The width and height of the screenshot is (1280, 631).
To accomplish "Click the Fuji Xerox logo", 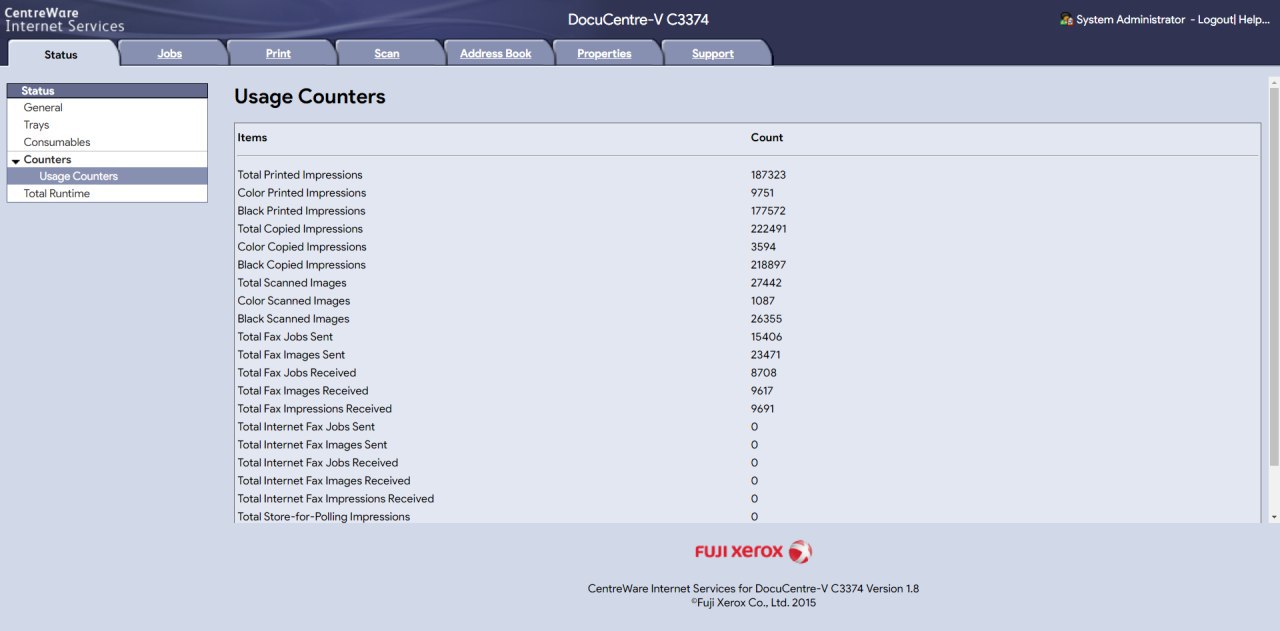I will click(753, 552).
